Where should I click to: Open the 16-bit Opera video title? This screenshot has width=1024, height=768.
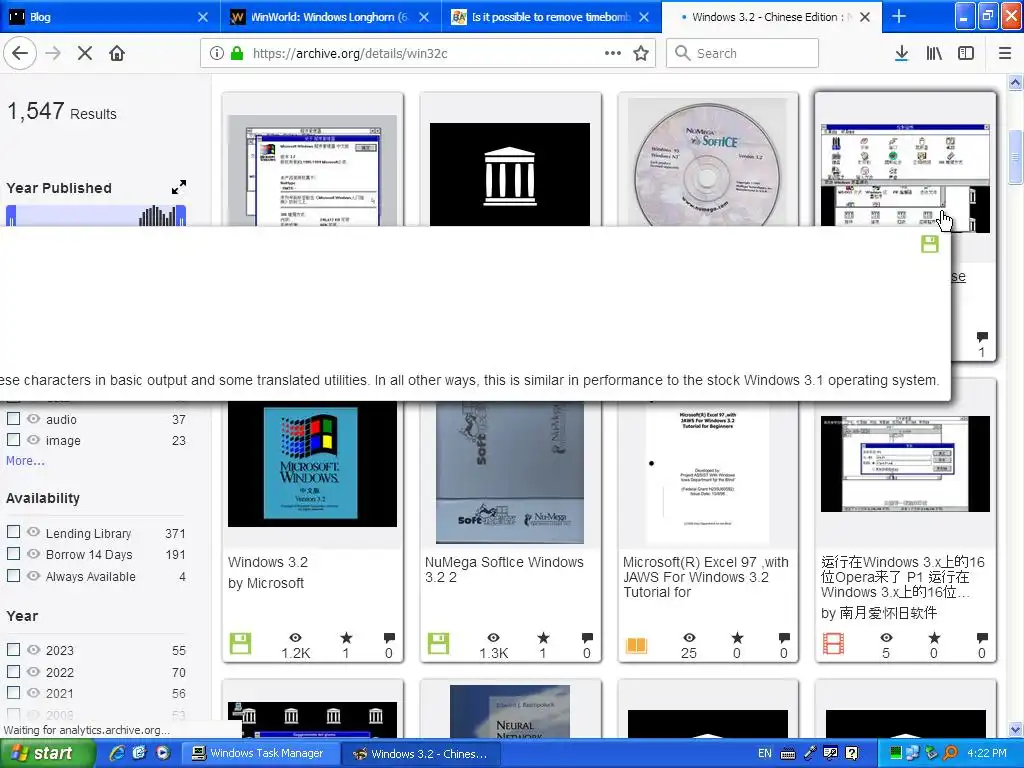click(x=903, y=577)
